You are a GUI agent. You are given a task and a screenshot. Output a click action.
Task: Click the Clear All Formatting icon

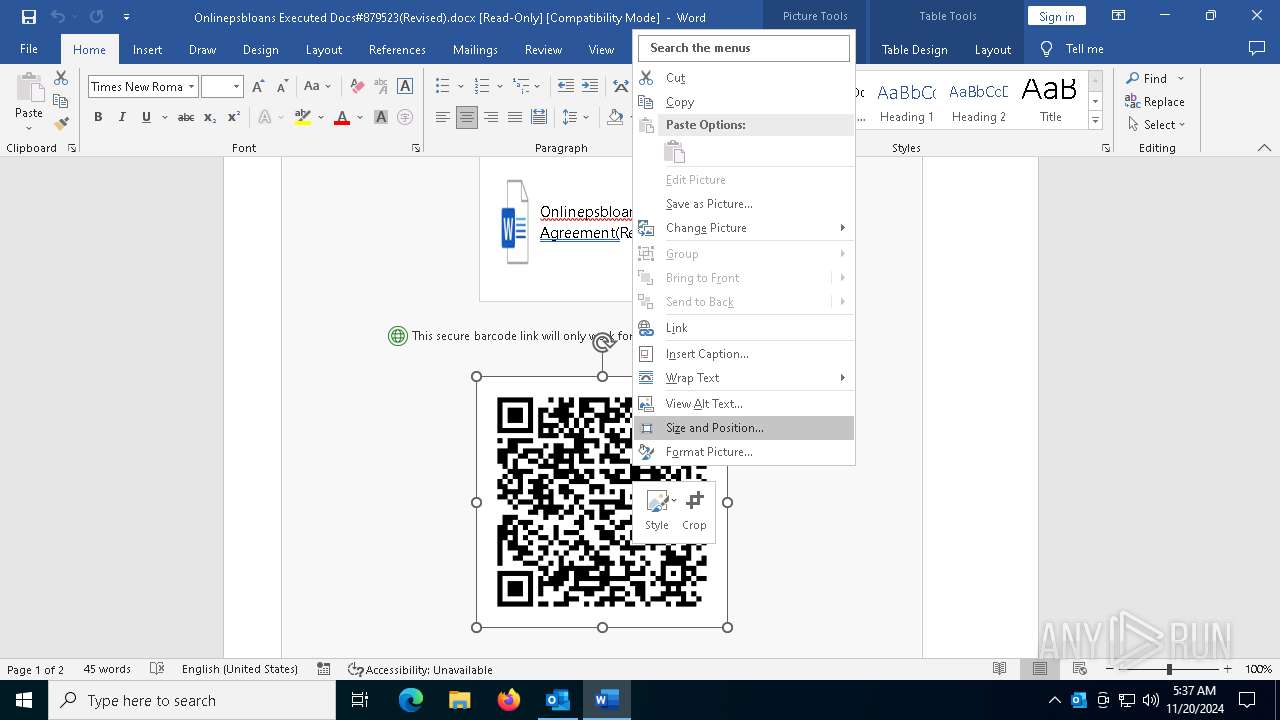tap(357, 87)
